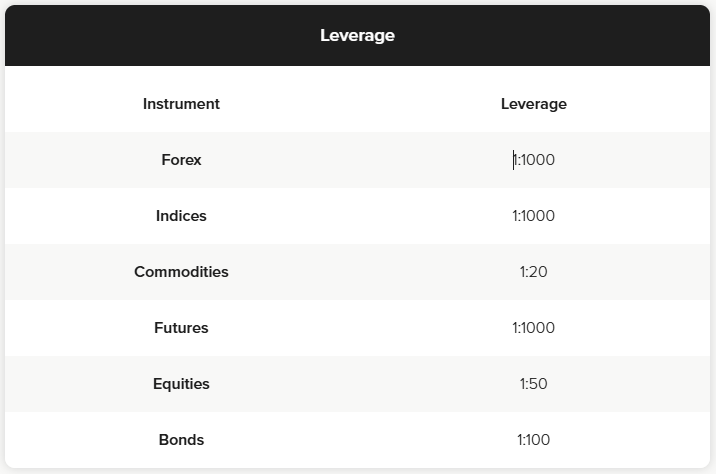Select the Forex instrument label
Image resolution: width=716 pixels, height=474 pixels.
click(x=181, y=160)
